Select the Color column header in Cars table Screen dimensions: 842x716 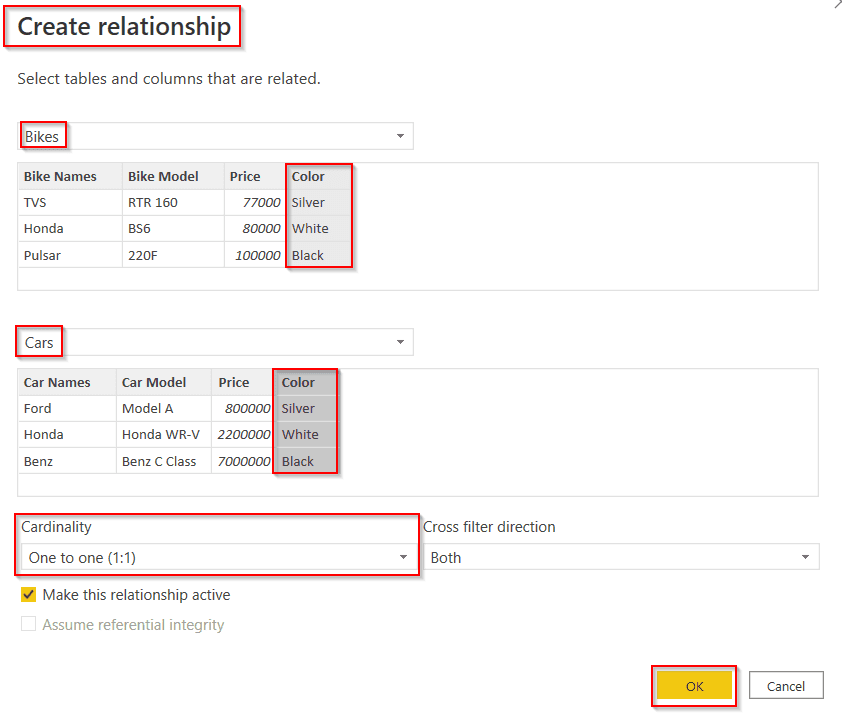(x=305, y=382)
